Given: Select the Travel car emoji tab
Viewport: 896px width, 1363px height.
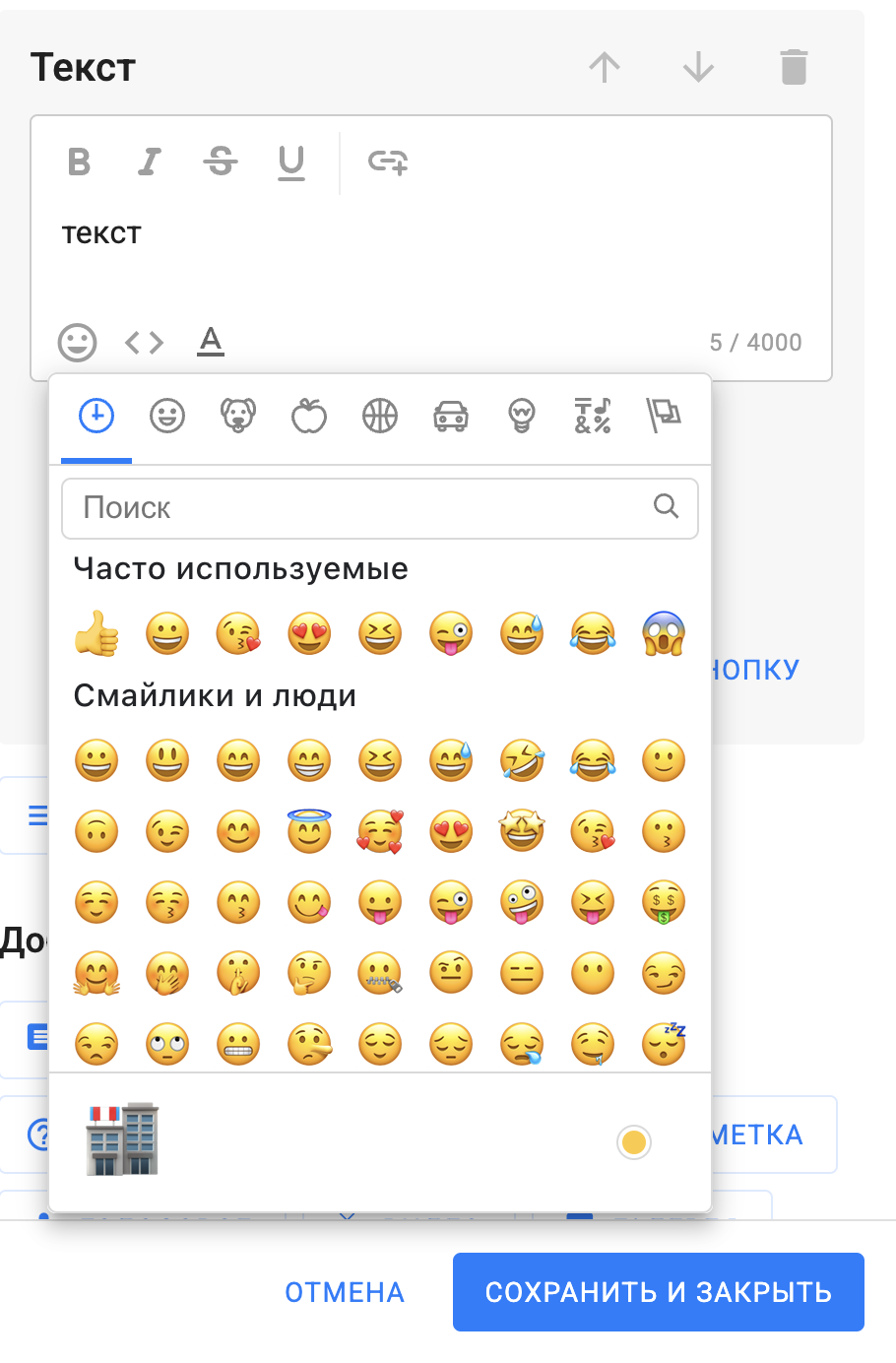Looking at the screenshot, I should click(x=451, y=416).
